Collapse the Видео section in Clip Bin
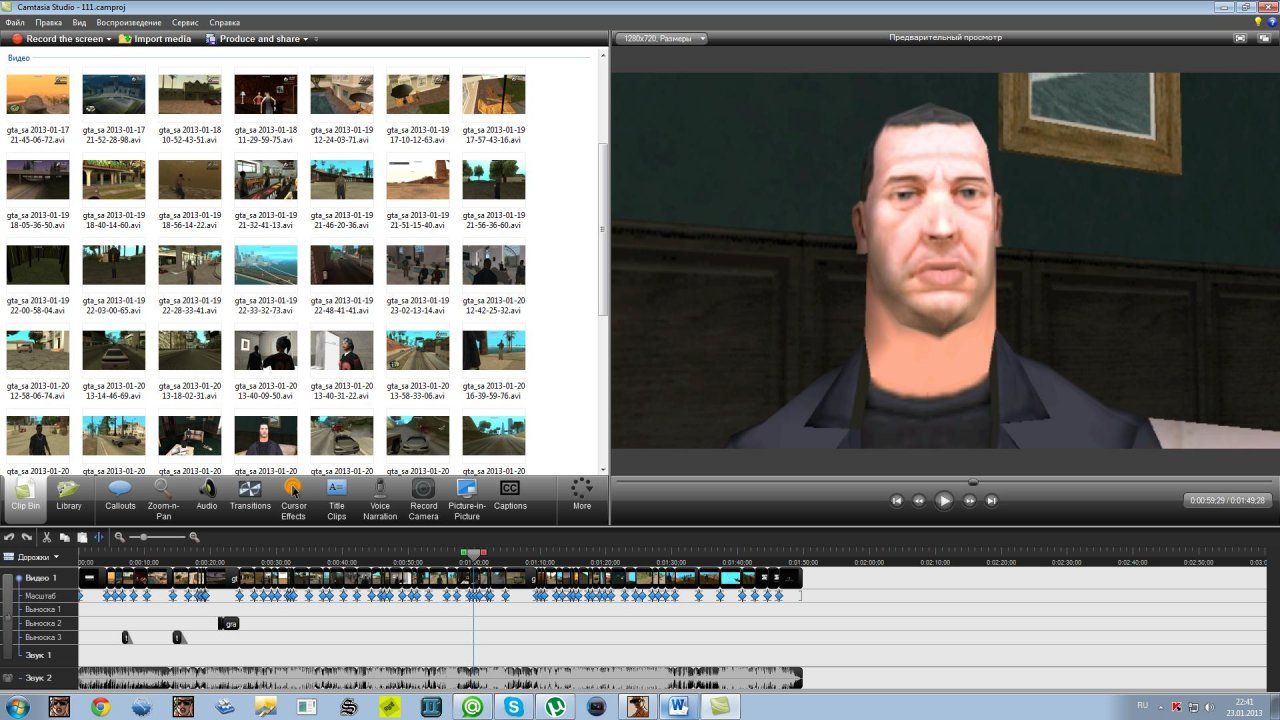Screen dimensions: 1280x720 coord(19,58)
